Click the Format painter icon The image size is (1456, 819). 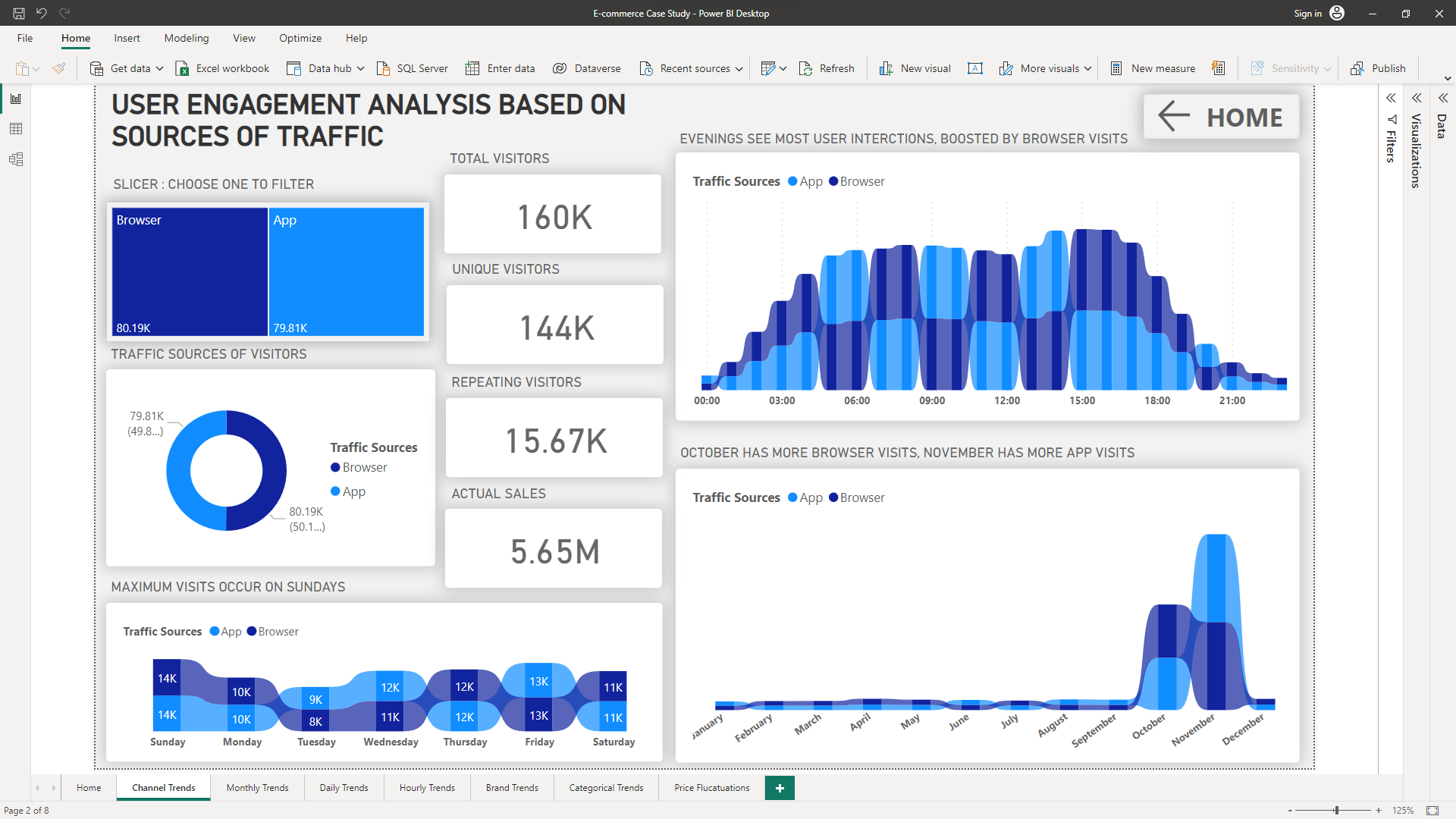(x=58, y=68)
